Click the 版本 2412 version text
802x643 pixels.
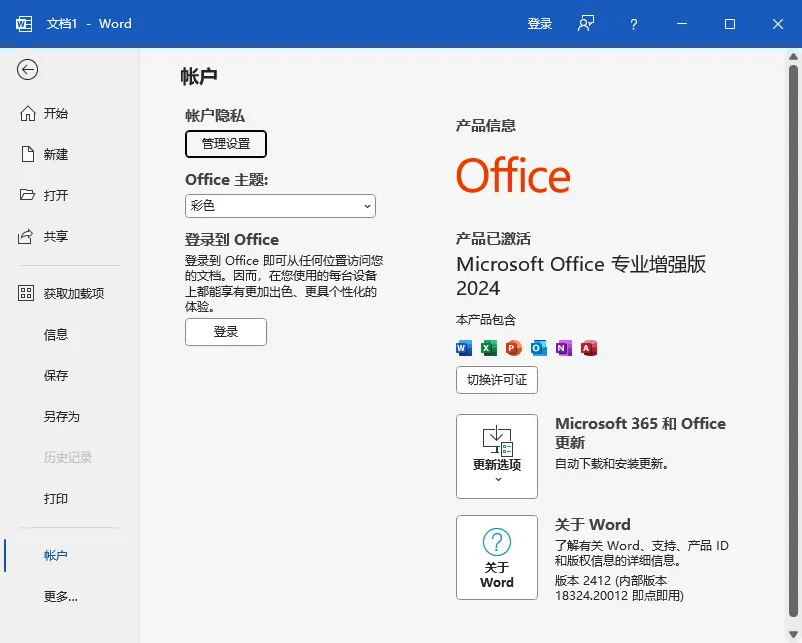[x=619, y=588]
